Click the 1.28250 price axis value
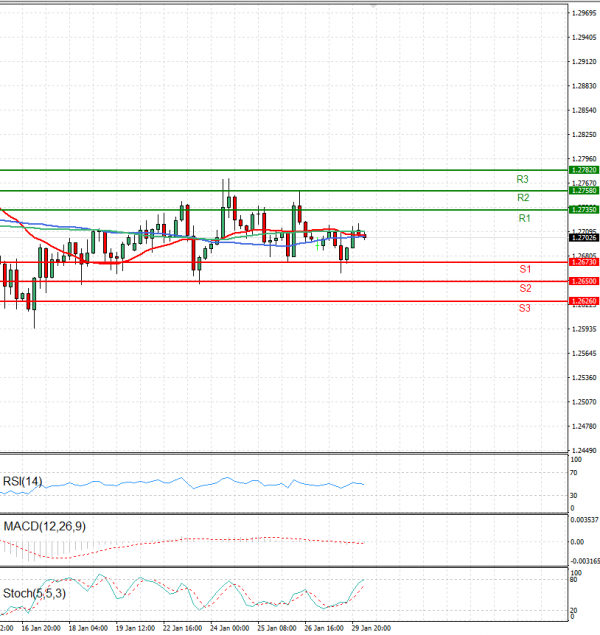Screen dimensions: 600x635 [584, 134]
